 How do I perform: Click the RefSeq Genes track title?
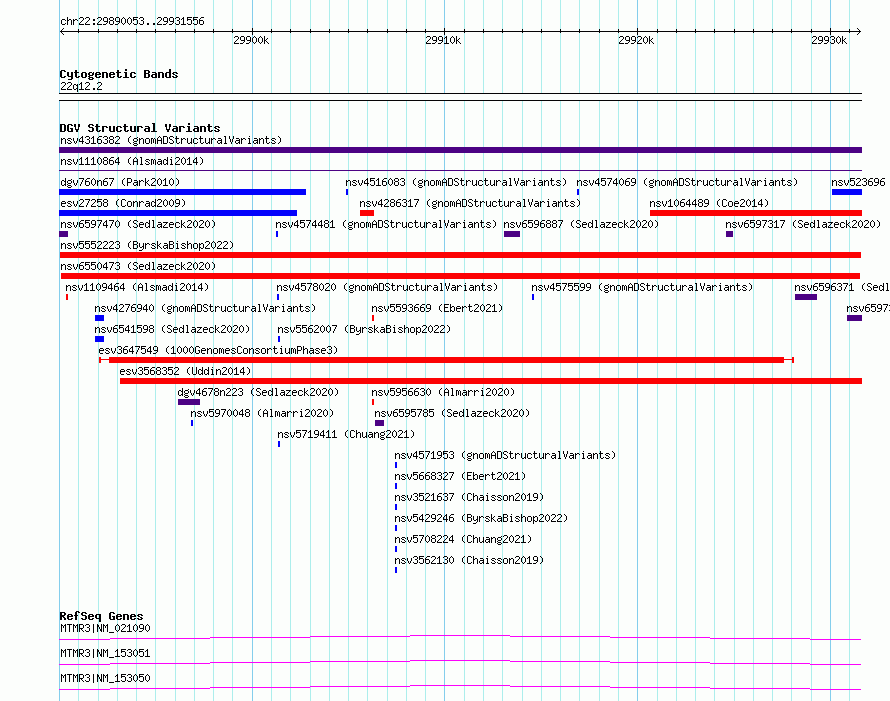click(x=101, y=616)
